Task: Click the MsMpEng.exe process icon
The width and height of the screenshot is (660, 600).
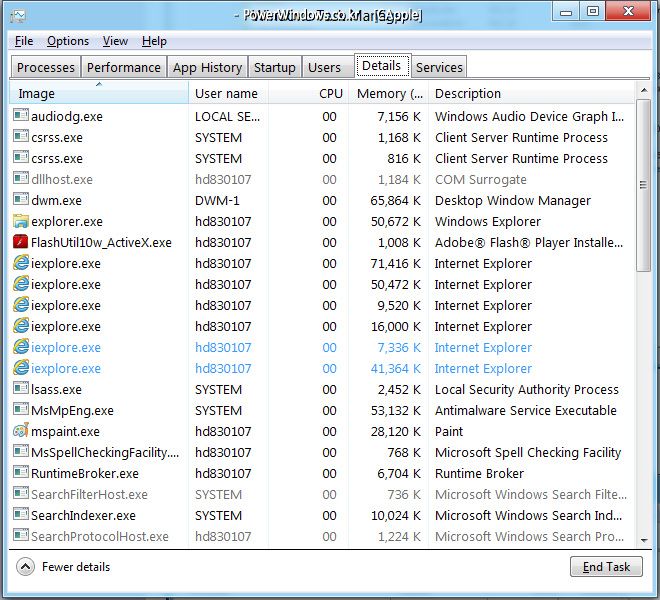Action: 21,409
